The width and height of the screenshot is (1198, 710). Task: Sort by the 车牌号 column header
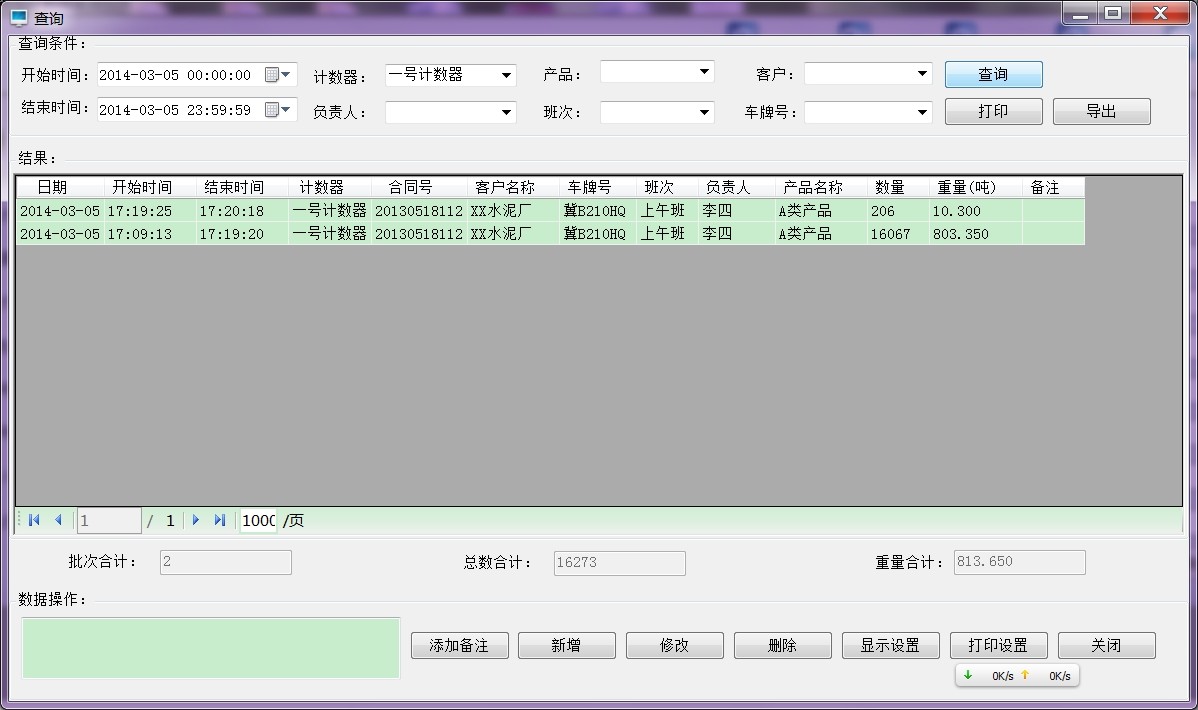click(x=598, y=187)
